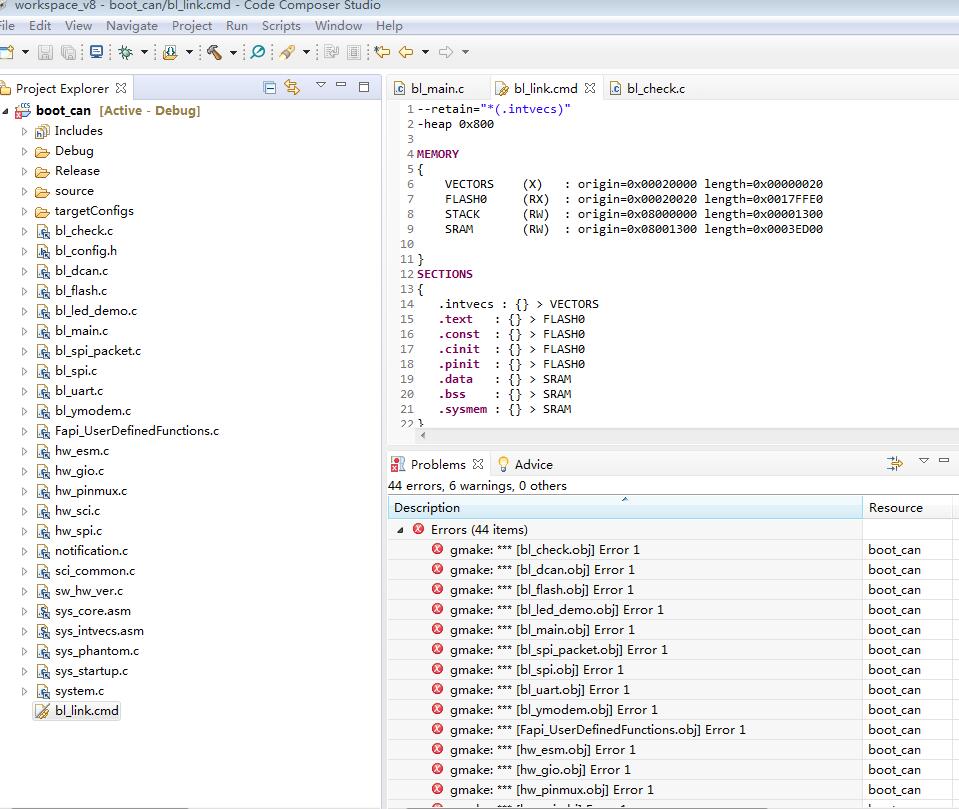Viewport: 959px width, 809px height.
Task: Open the Project menu
Action: [192, 25]
